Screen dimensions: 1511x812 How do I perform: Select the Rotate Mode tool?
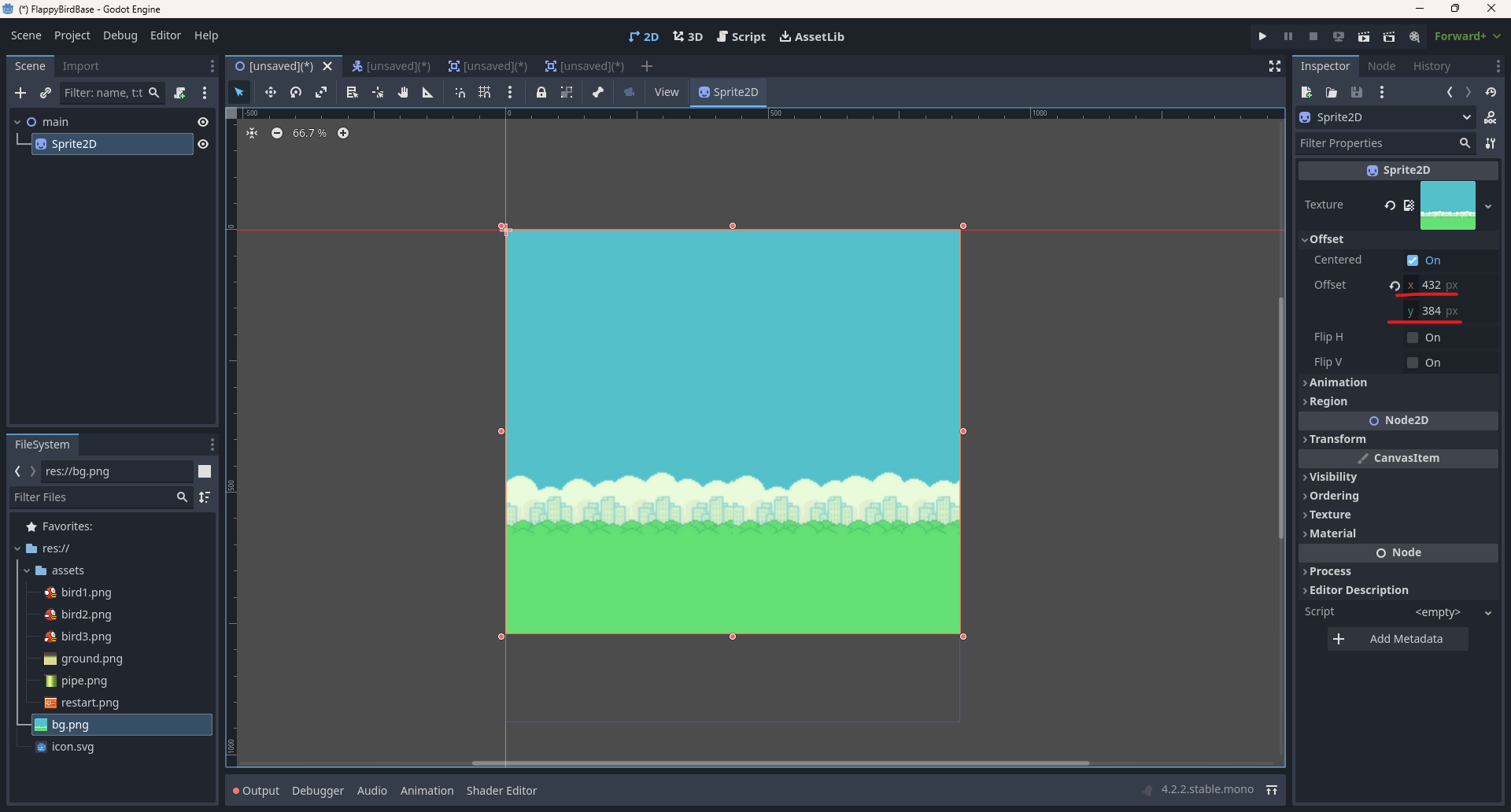(x=296, y=92)
